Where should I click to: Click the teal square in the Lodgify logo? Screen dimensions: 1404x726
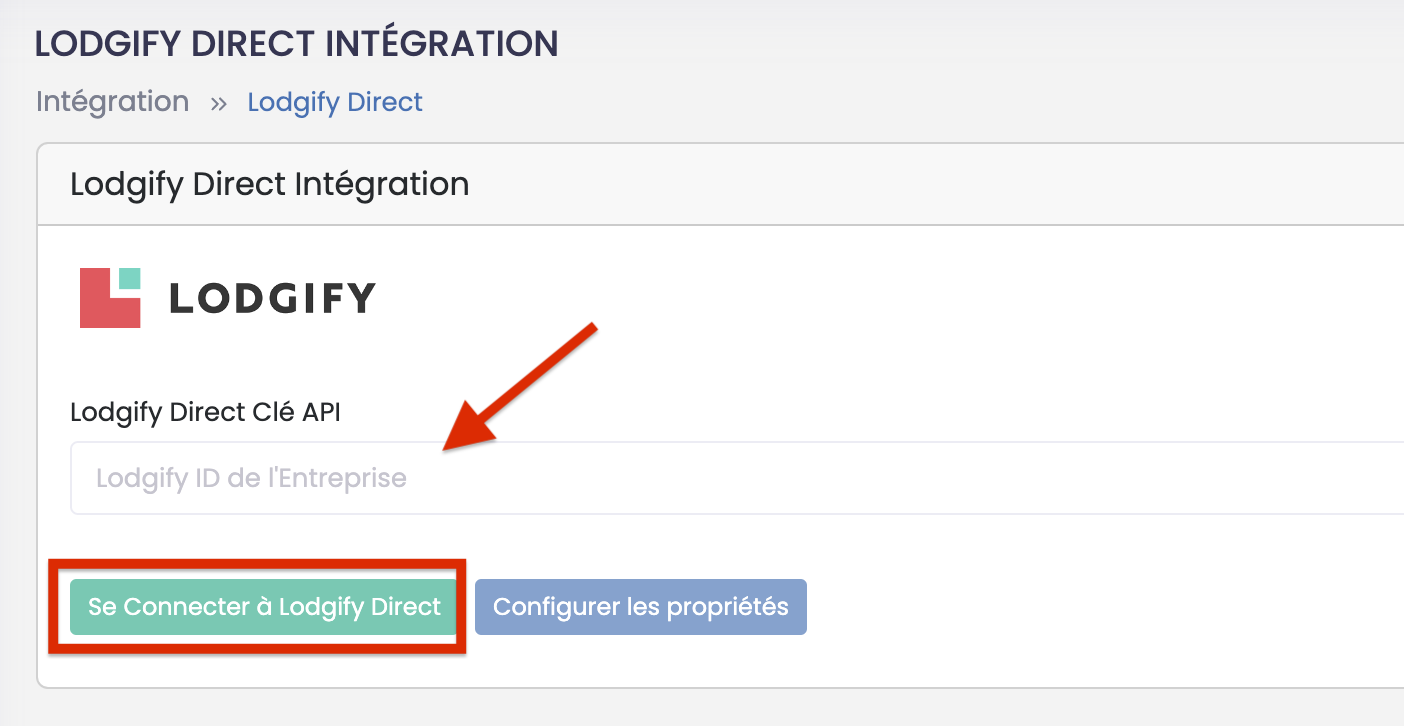(129, 279)
